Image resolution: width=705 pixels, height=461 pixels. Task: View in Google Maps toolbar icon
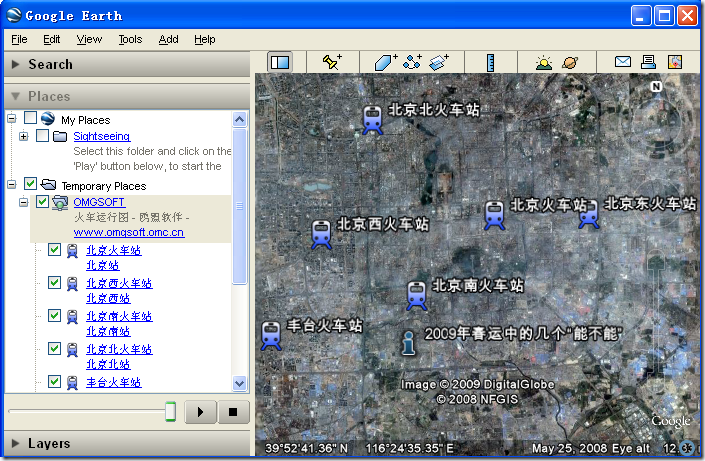(675, 62)
